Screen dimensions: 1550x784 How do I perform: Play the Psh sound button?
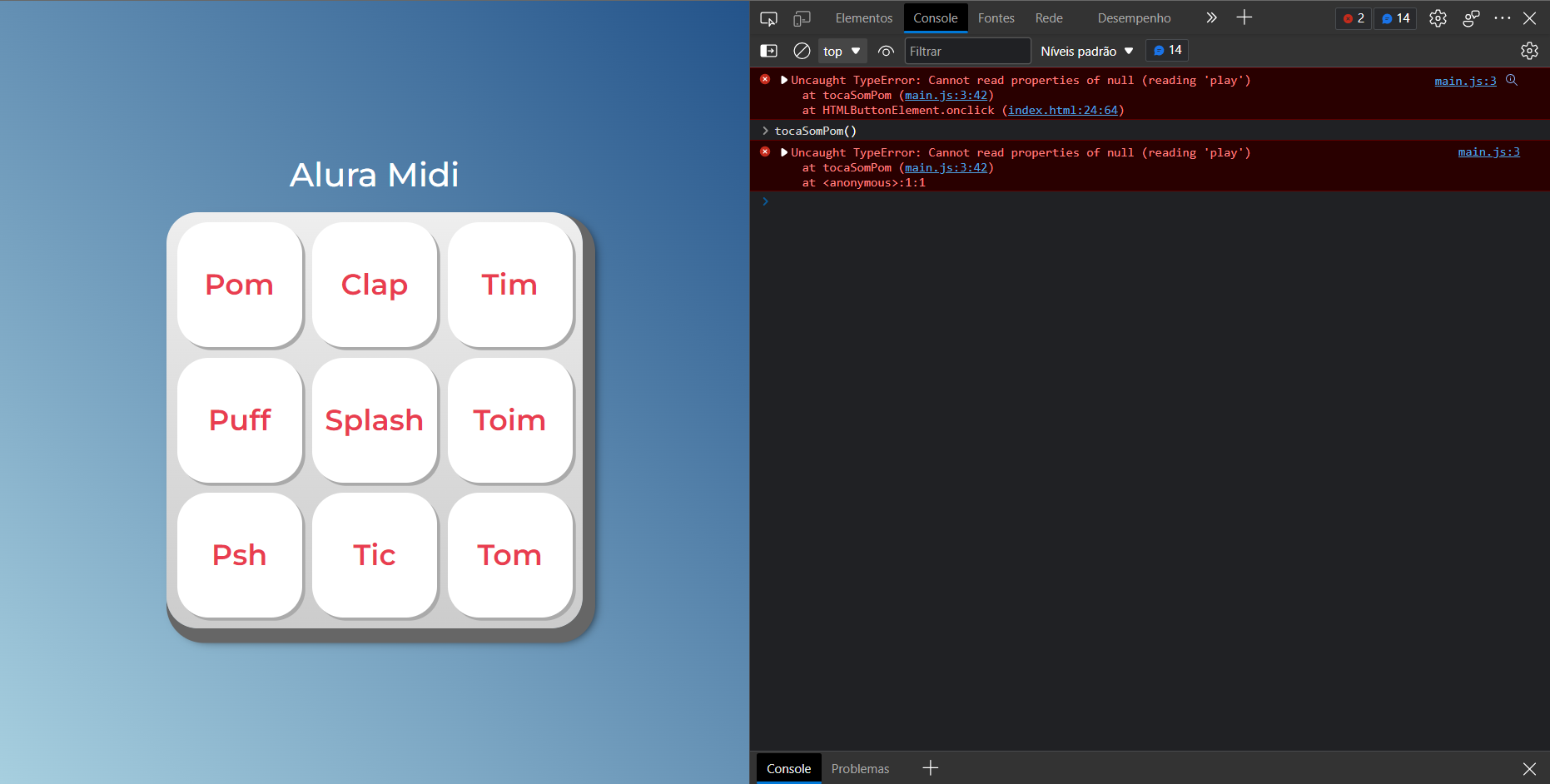[240, 555]
